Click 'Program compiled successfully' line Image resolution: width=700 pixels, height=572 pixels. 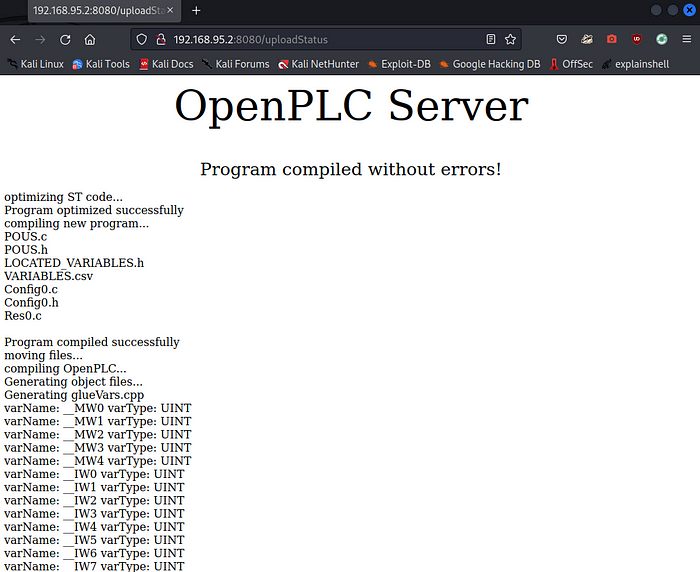tap(92, 342)
